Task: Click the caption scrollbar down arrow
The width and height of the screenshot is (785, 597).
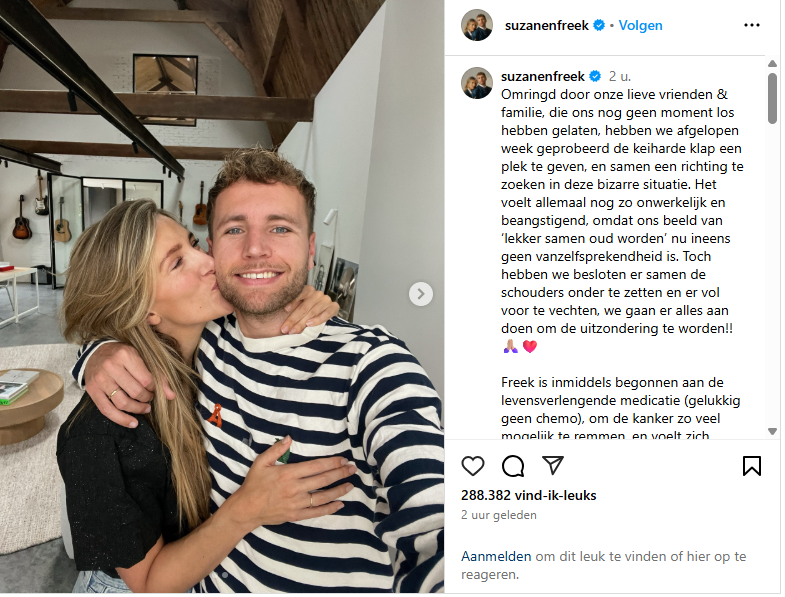Action: click(x=772, y=431)
